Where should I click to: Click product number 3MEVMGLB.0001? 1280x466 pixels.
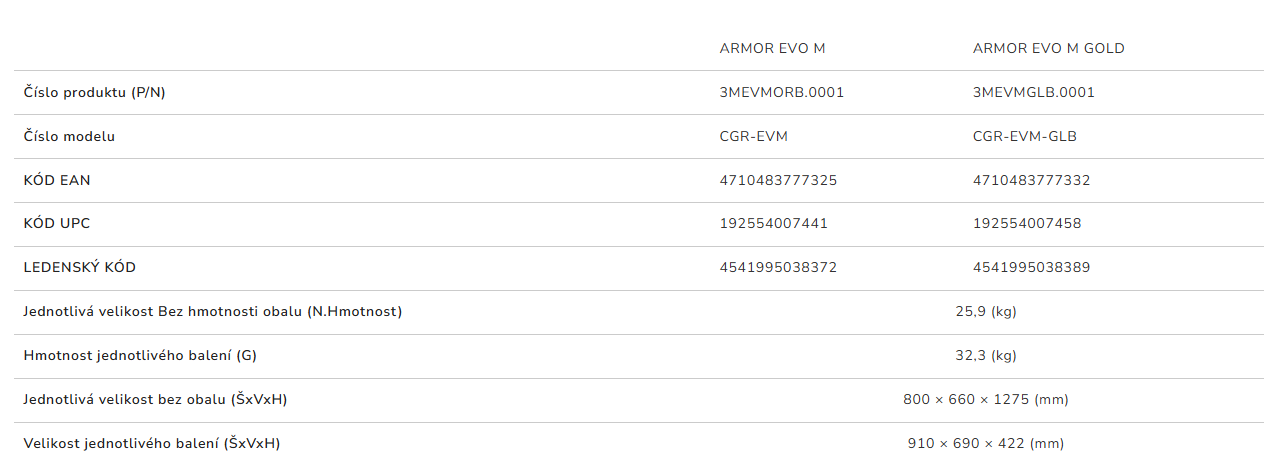[x=1033, y=92]
